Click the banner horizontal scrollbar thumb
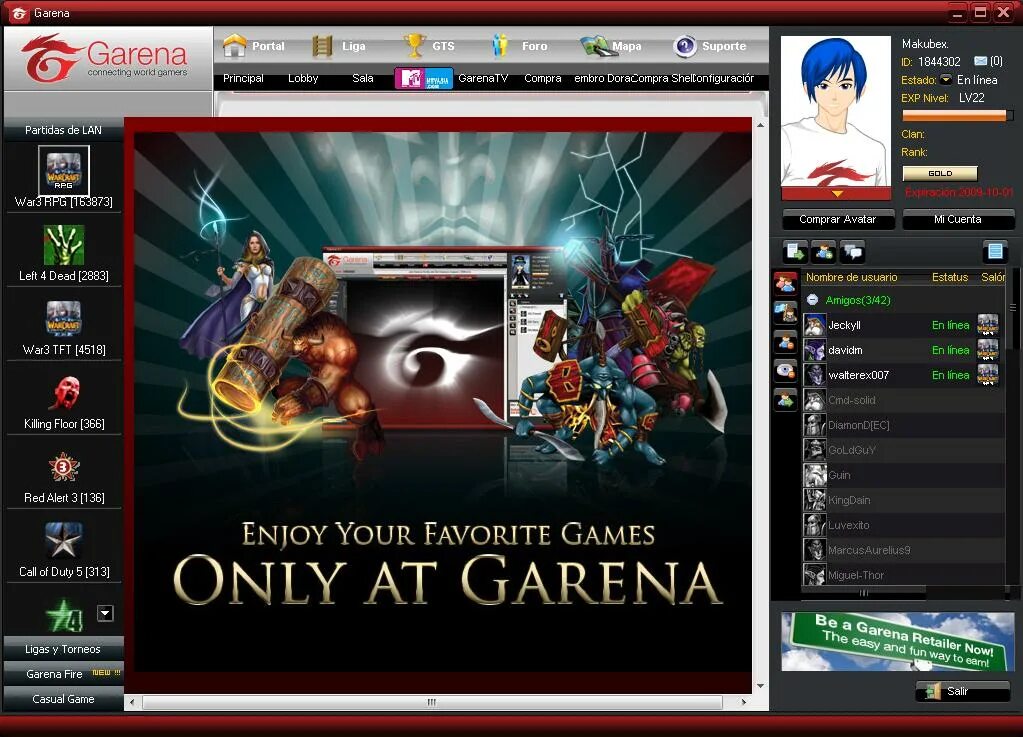 pyautogui.click(x=432, y=702)
